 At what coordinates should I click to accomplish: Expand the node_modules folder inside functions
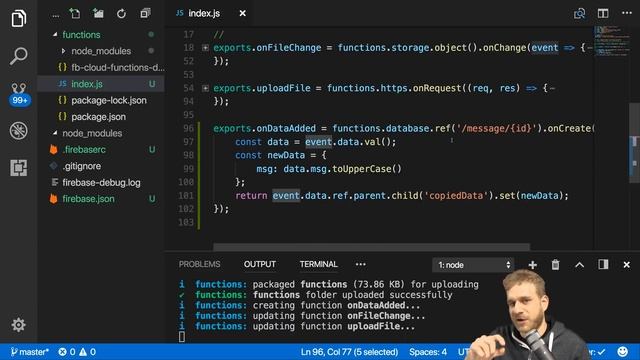point(63,51)
